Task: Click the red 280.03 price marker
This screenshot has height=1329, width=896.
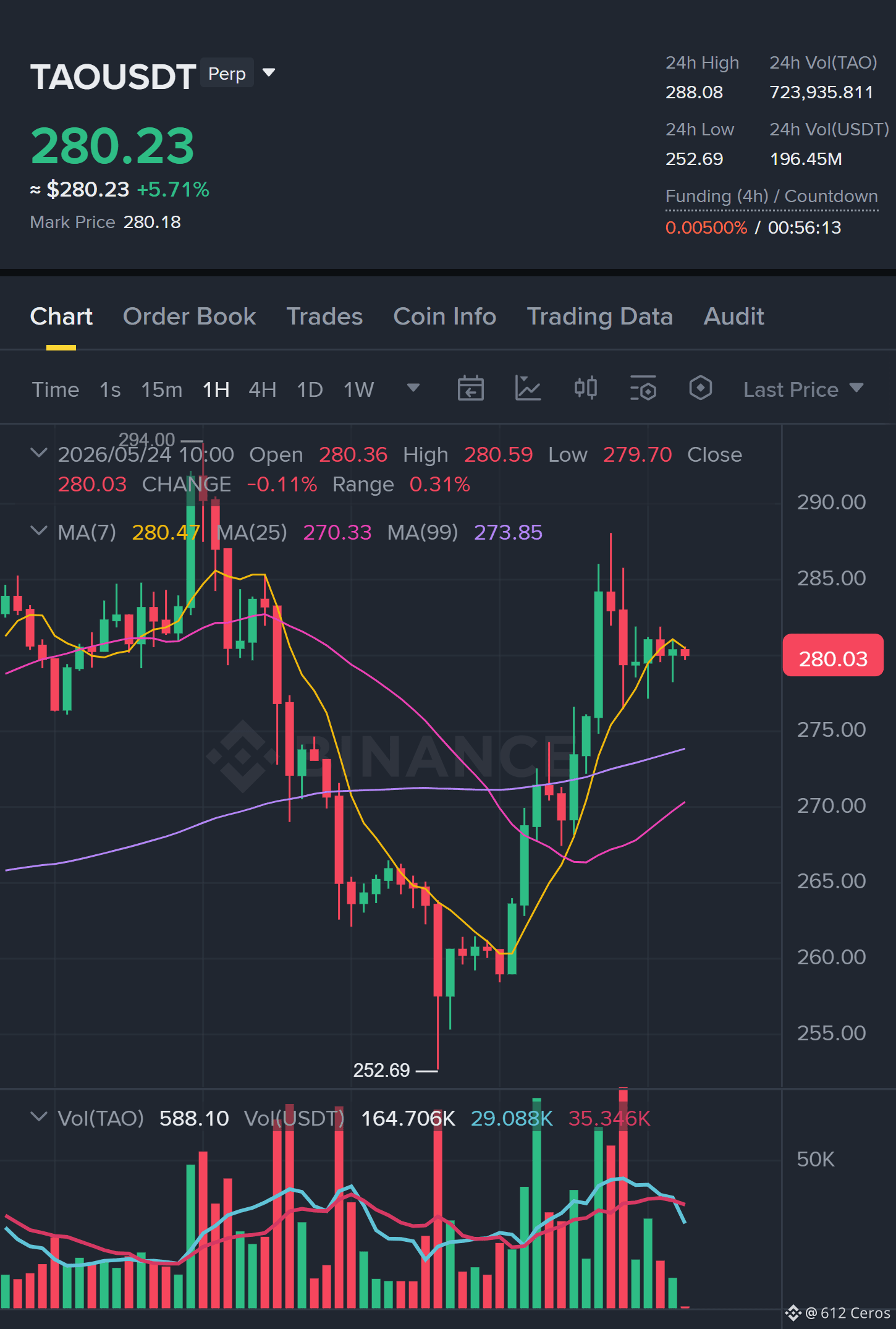Action: (833, 656)
